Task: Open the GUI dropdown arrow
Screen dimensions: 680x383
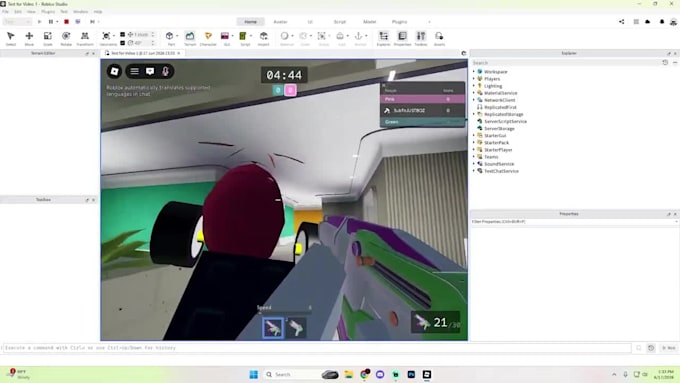Action: (x=232, y=36)
